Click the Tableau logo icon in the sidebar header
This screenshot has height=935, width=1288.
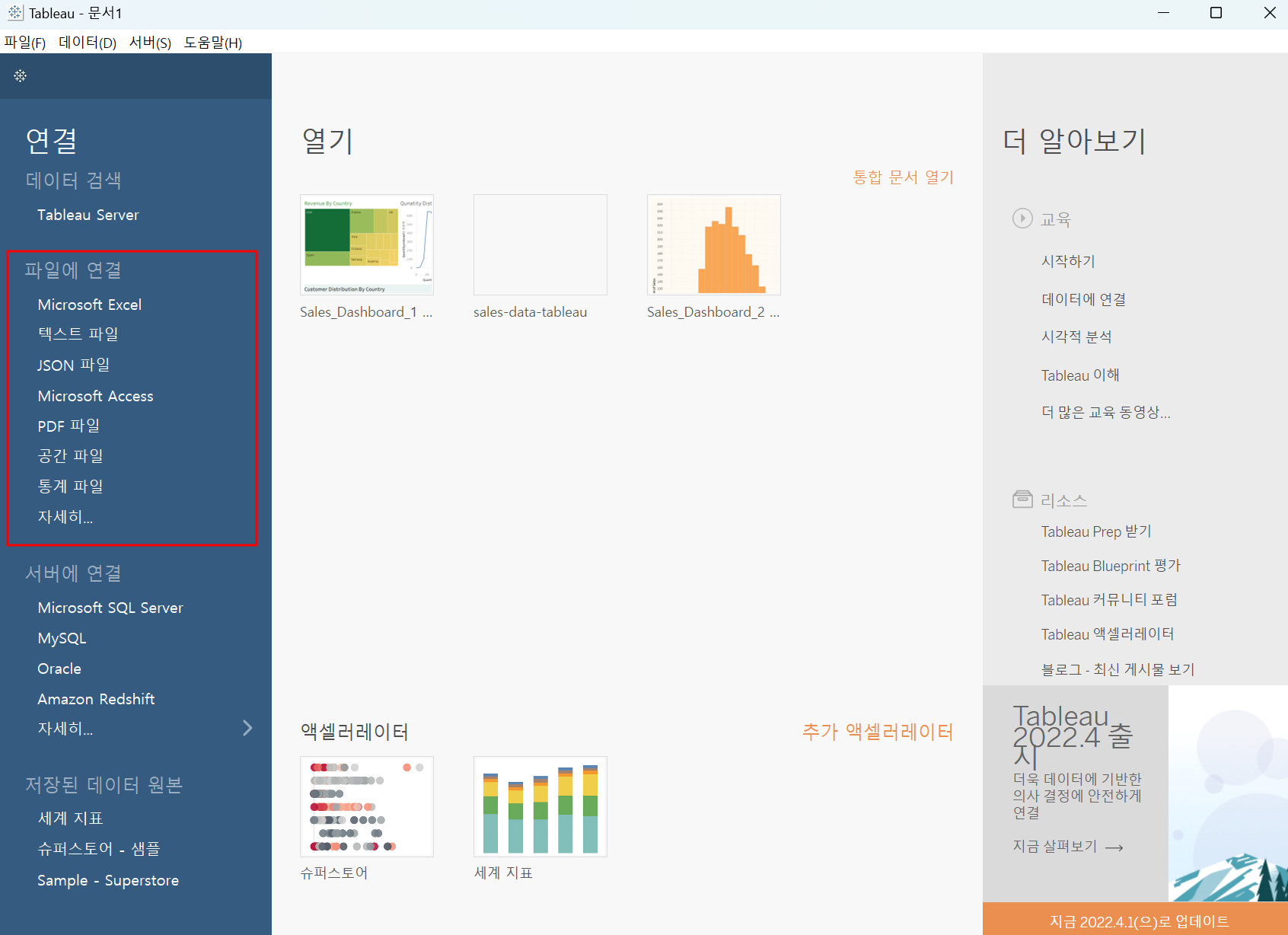tap(21, 75)
